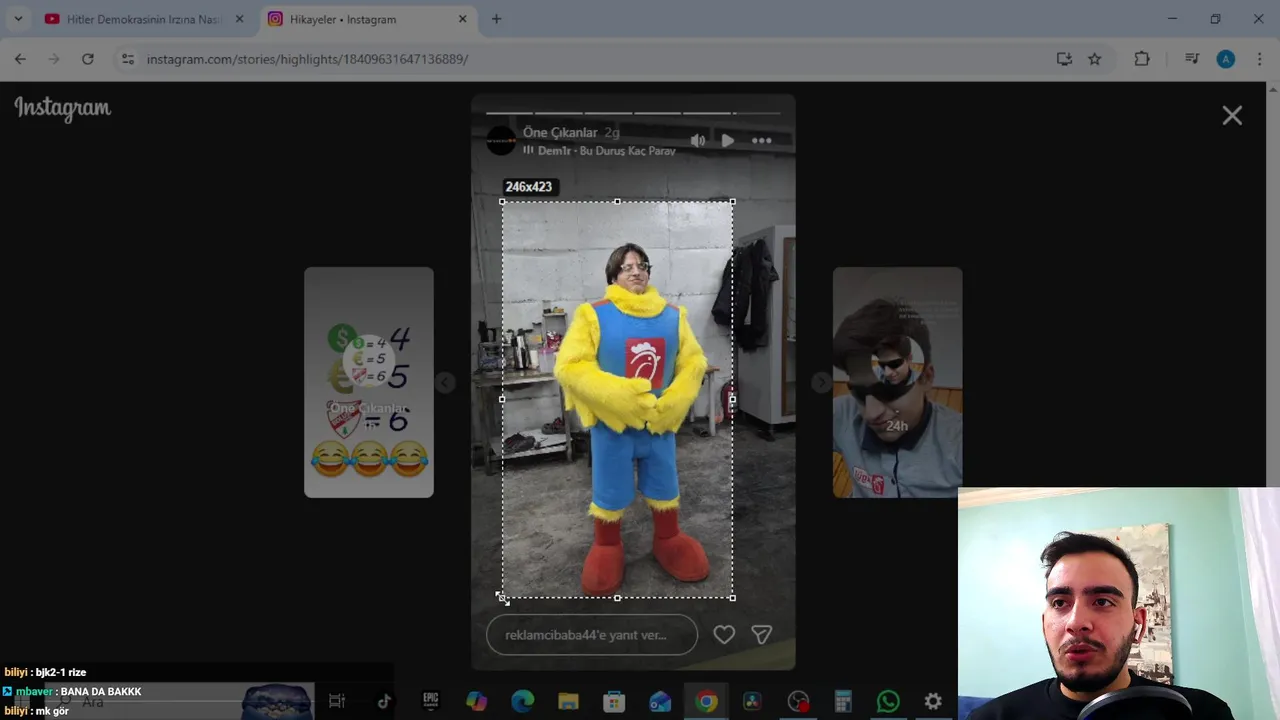Image resolution: width=1280 pixels, height=720 pixels.
Task: Reload the Instagram page
Action: [88, 59]
